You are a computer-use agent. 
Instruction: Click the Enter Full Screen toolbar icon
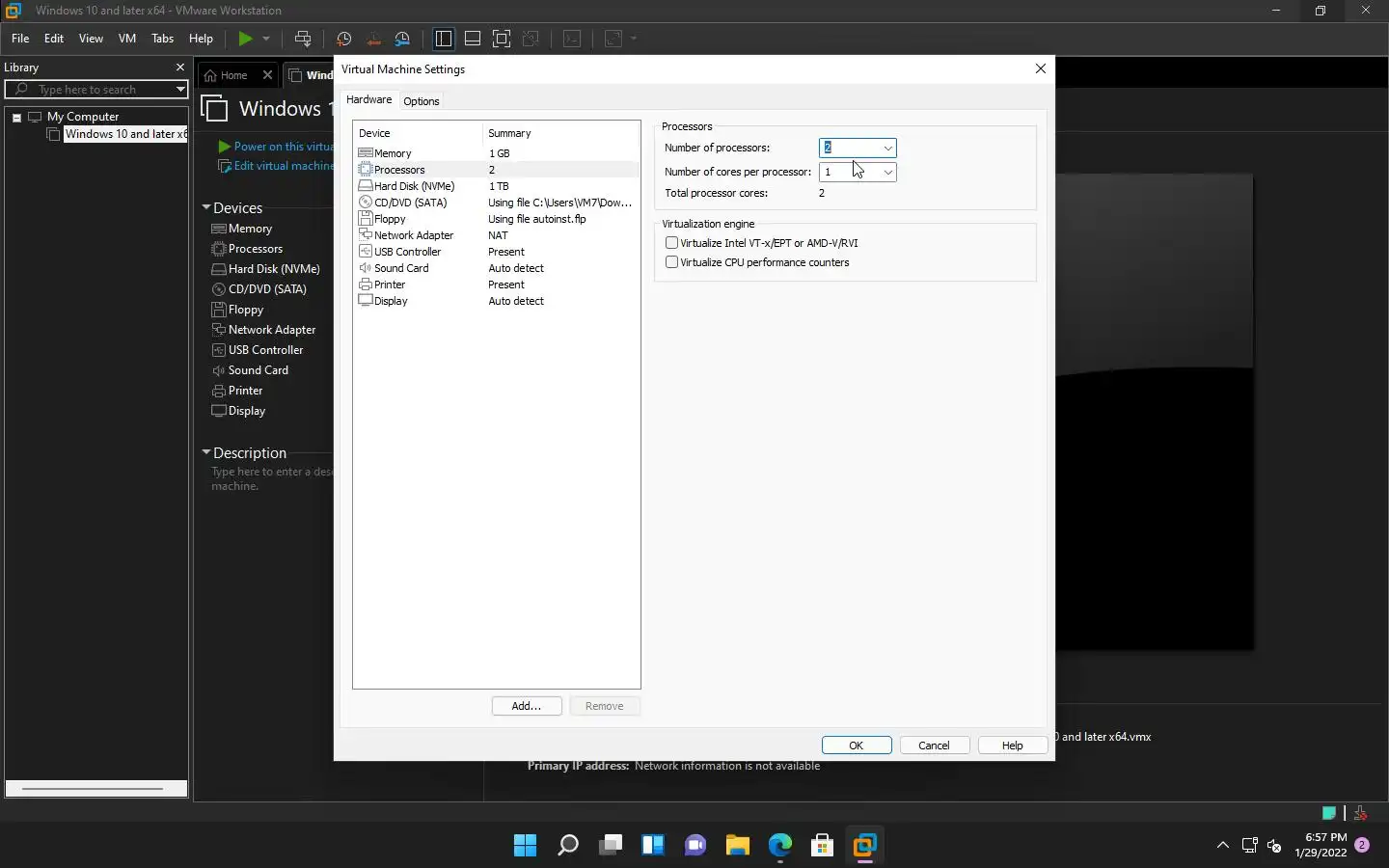[x=502, y=39]
